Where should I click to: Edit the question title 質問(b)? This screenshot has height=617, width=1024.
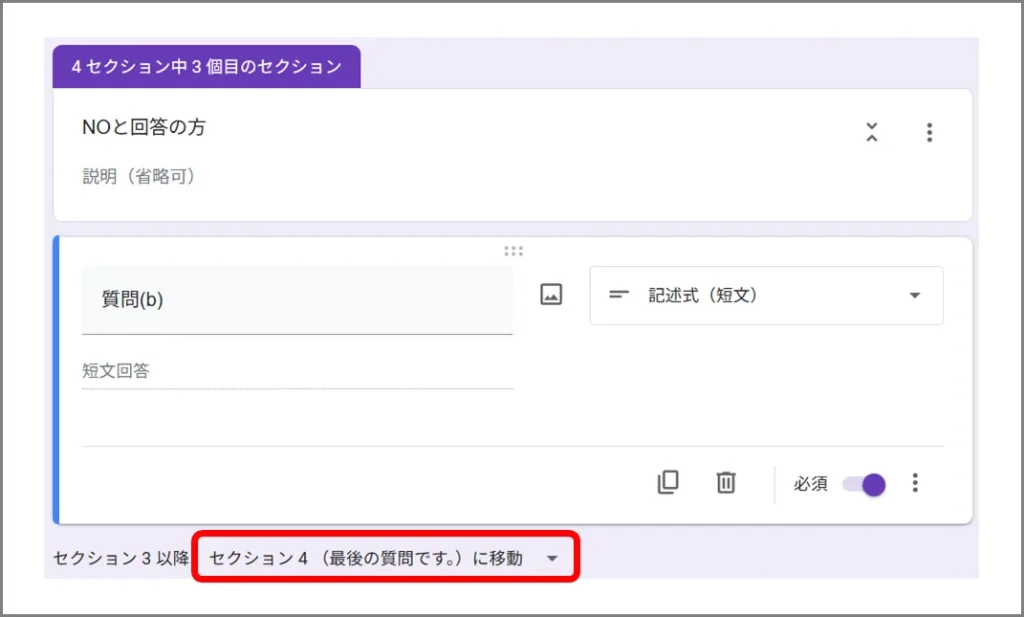pyautogui.click(x=296, y=300)
